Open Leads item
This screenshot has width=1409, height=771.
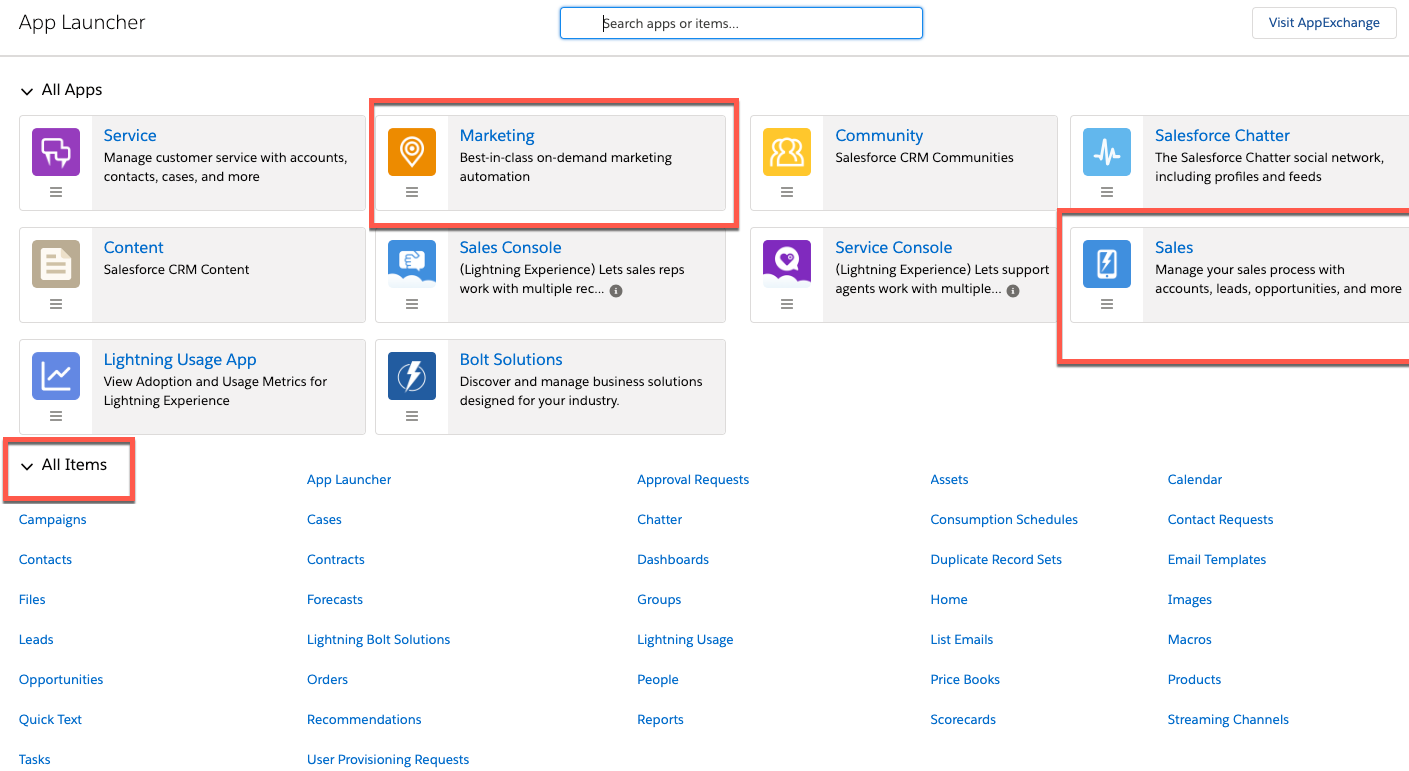36,640
